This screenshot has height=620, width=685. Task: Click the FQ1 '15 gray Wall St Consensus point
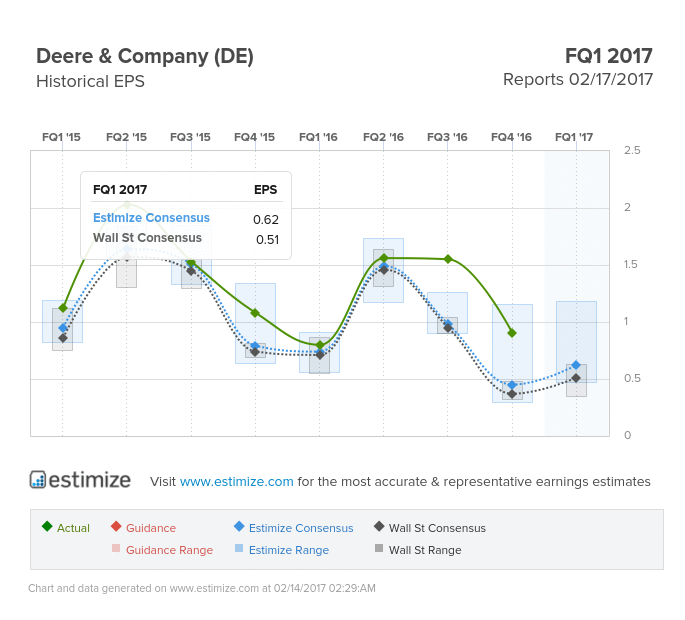pos(62,338)
